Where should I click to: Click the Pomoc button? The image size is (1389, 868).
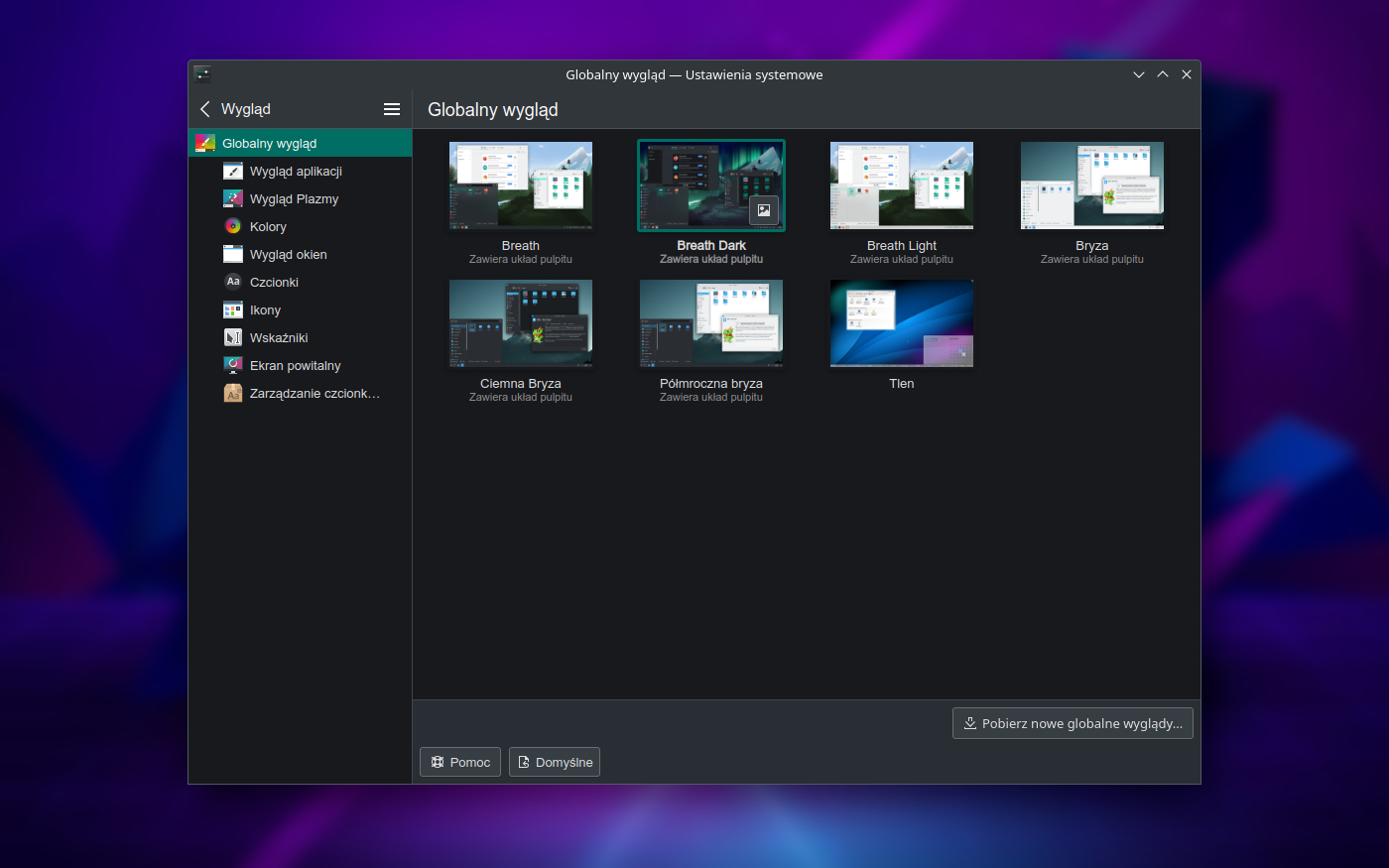[x=460, y=762]
